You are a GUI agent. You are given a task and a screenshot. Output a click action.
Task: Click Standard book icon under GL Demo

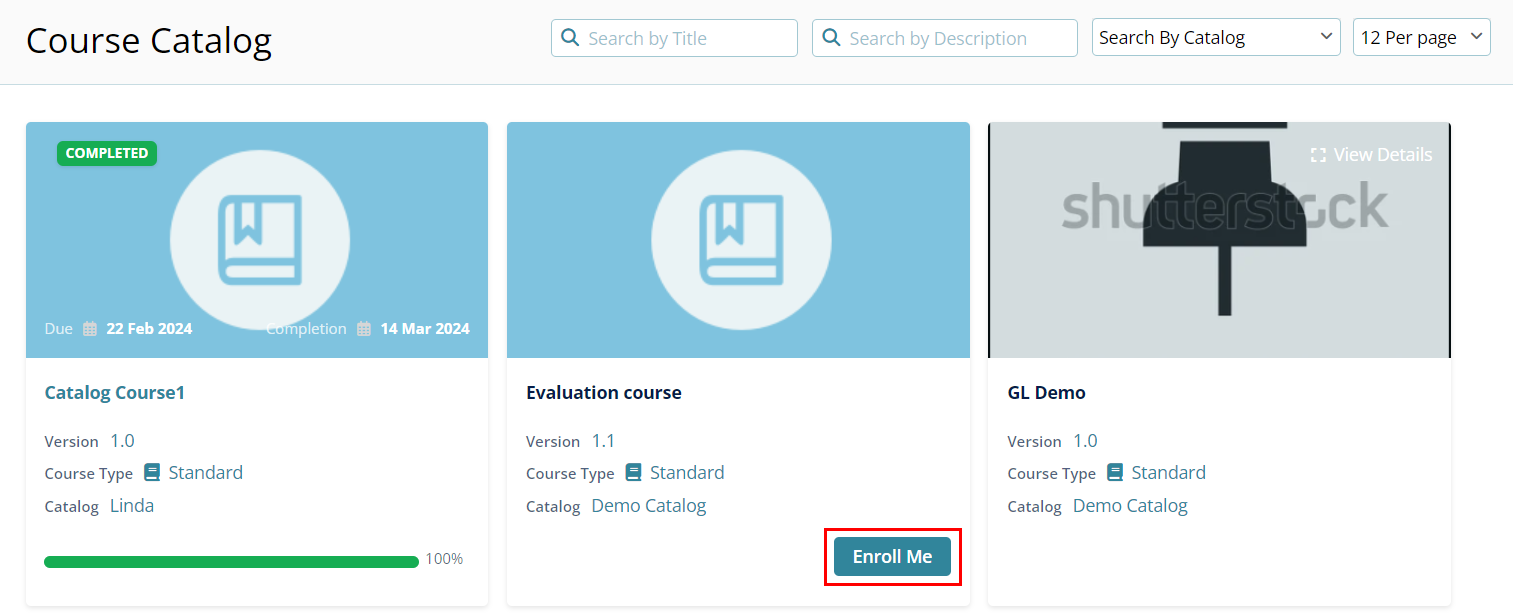(1115, 473)
